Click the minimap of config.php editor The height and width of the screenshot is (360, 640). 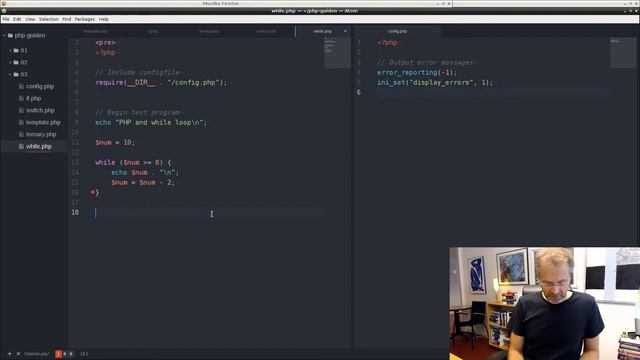623,53
